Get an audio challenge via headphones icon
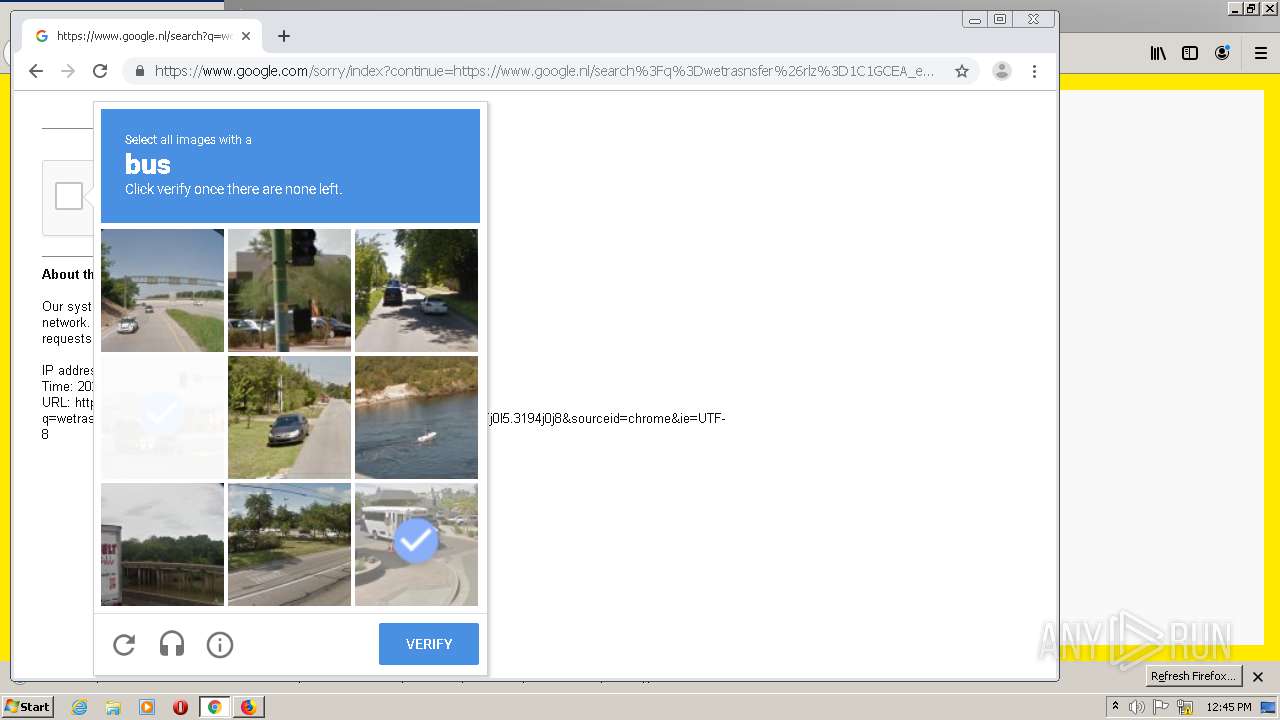Viewport: 1280px width, 720px height. 172,645
